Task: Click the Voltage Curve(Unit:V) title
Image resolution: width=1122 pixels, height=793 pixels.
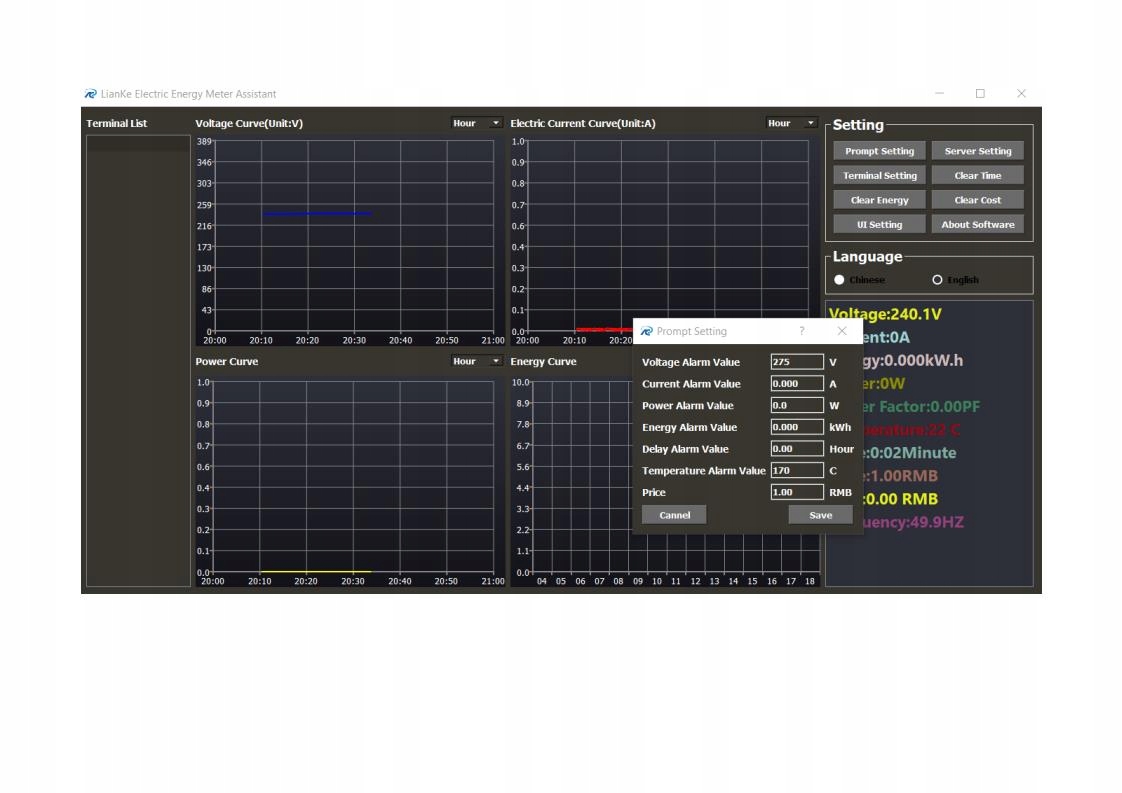Action: click(x=249, y=123)
